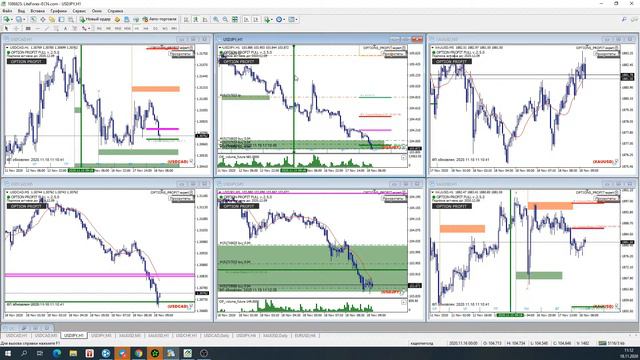Toggle chart auto scroll

247,19
